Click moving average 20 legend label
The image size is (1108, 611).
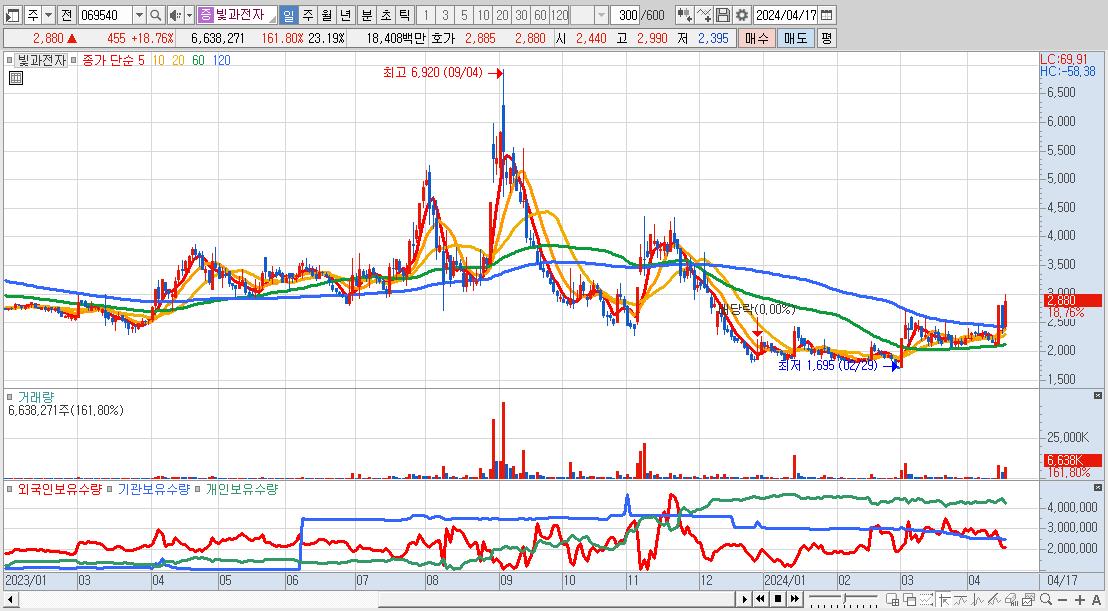(178, 61)
